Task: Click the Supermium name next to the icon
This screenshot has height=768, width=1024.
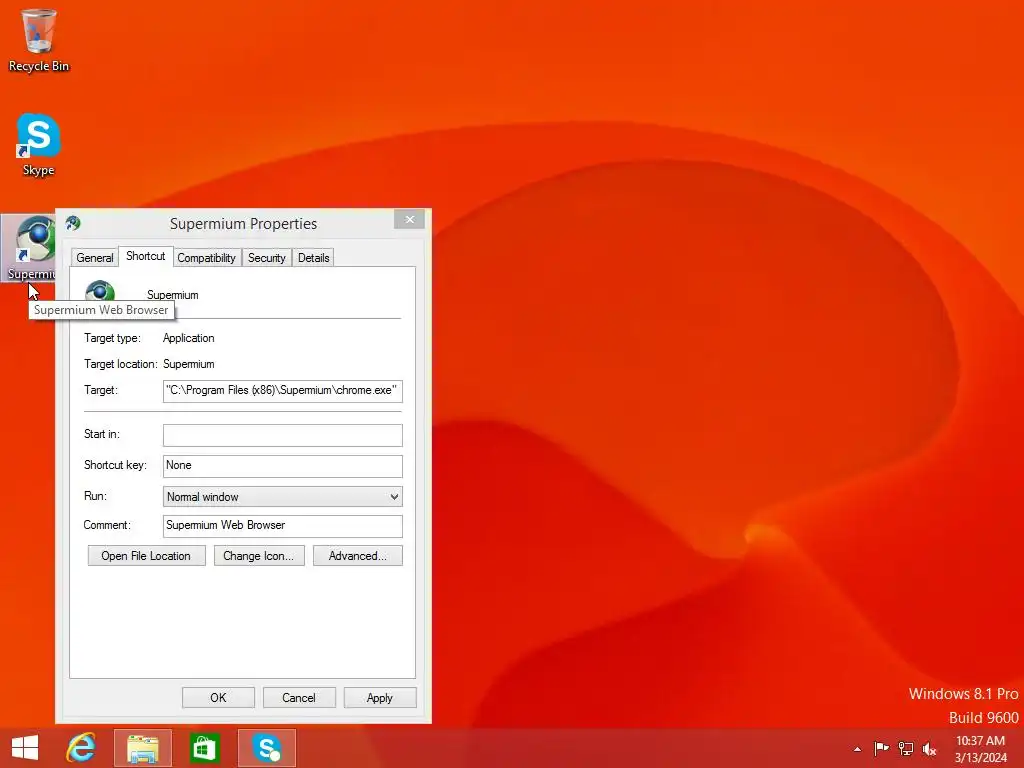Action: (172, 295)
